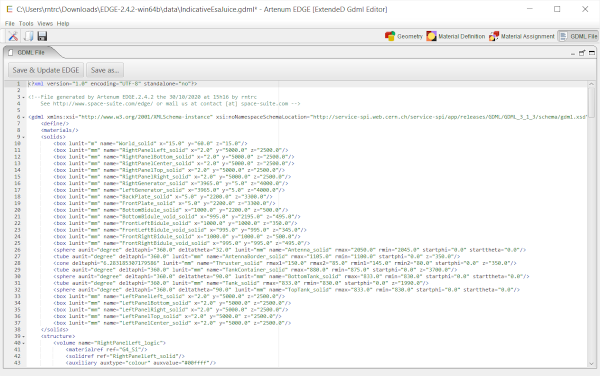Detach the GDML File view panel
600x376 pixels.
[x=582, y=53]
